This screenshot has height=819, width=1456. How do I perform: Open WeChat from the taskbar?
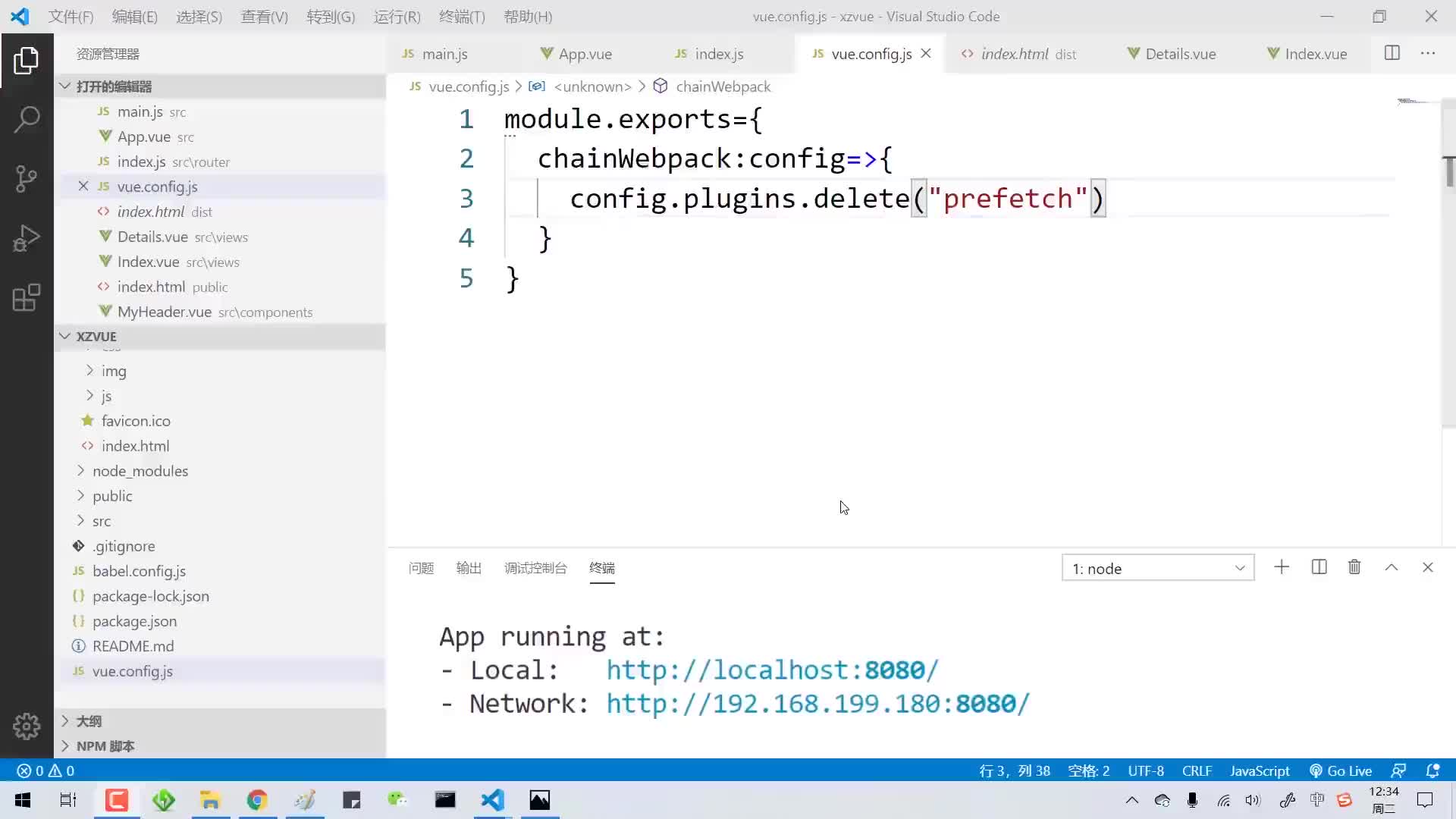(x=397, y=800)
